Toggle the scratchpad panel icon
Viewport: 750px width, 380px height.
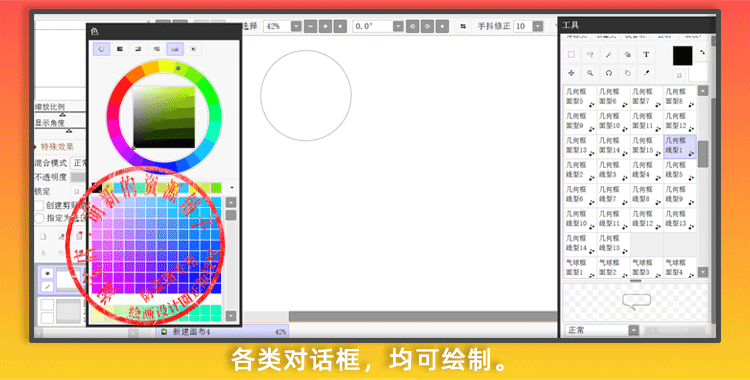193,49
